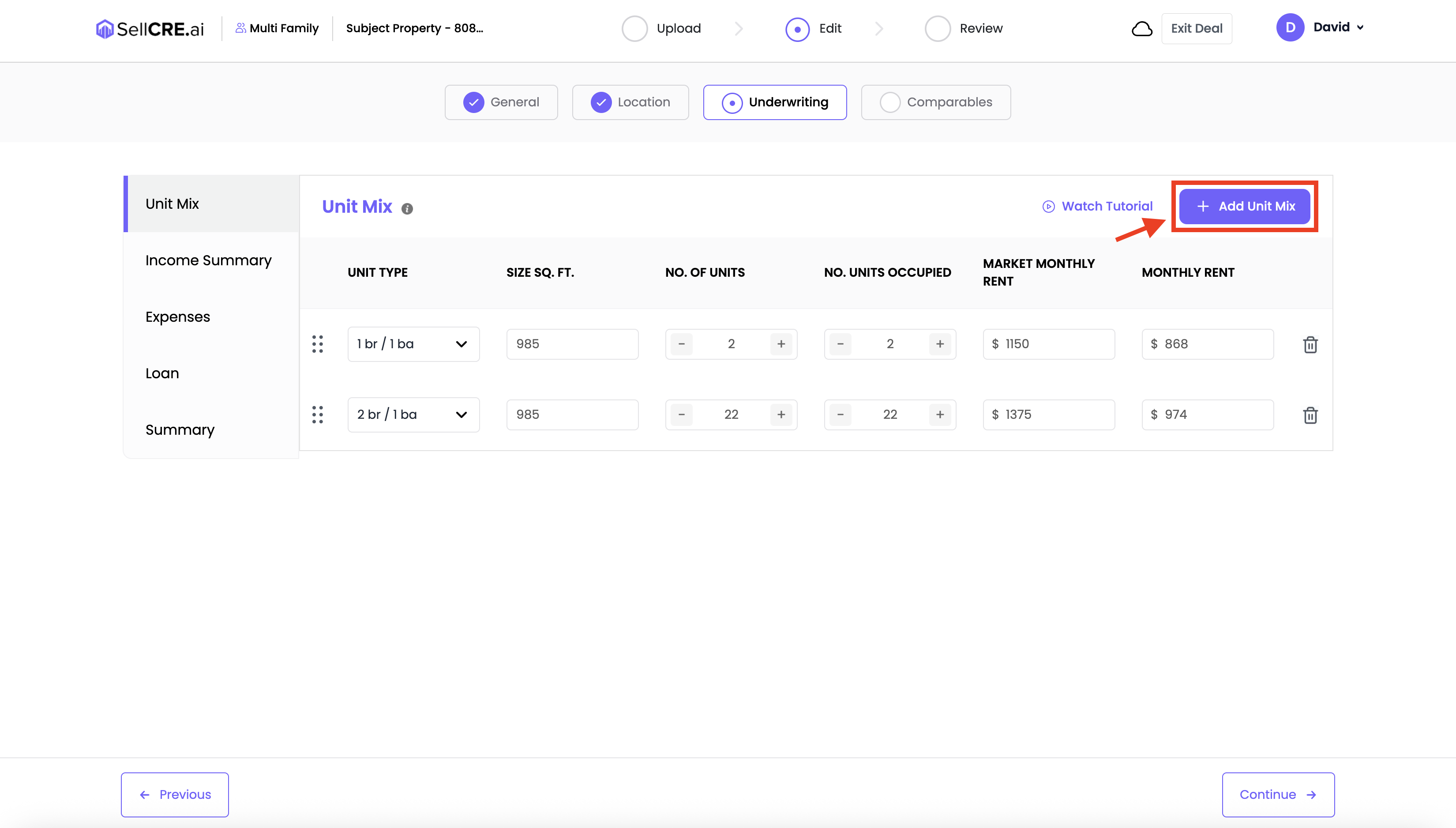Screen dimensions: 1456x828
Task: Open Income Summary in the sidebar
Action: (x=208, y=260)
